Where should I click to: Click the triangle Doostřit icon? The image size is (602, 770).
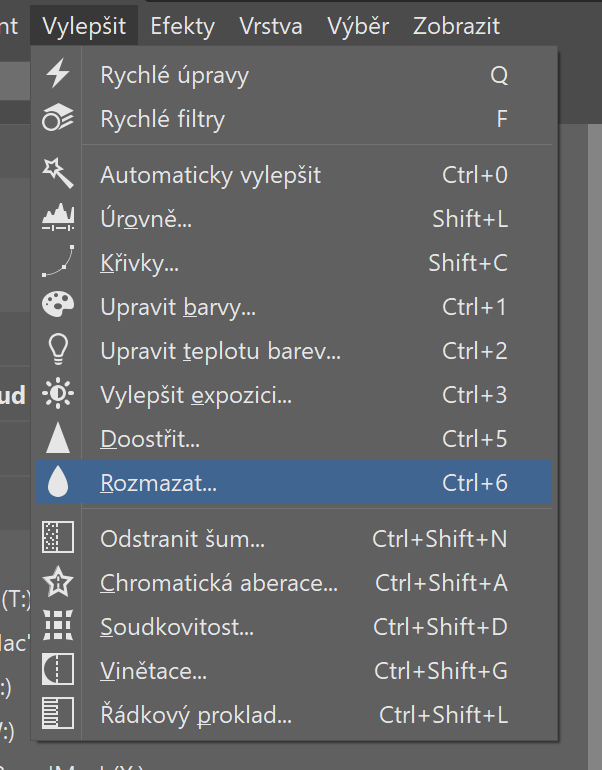[59, 439]
